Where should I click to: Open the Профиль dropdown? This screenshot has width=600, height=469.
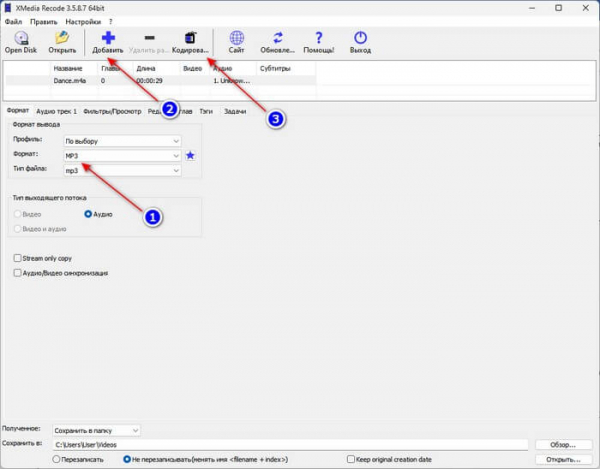(122, 141)
